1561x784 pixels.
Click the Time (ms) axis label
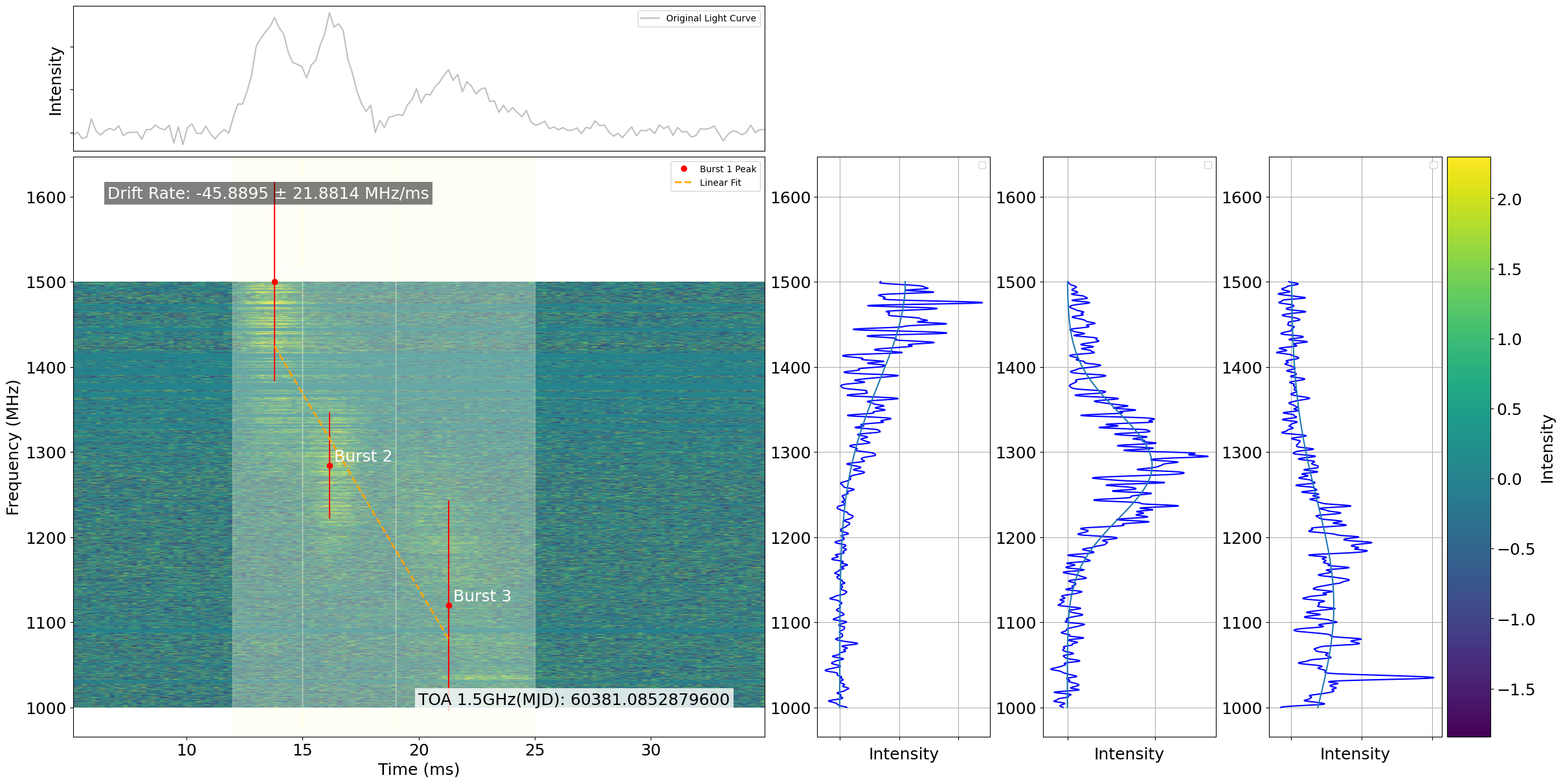[x=419, y=769]
